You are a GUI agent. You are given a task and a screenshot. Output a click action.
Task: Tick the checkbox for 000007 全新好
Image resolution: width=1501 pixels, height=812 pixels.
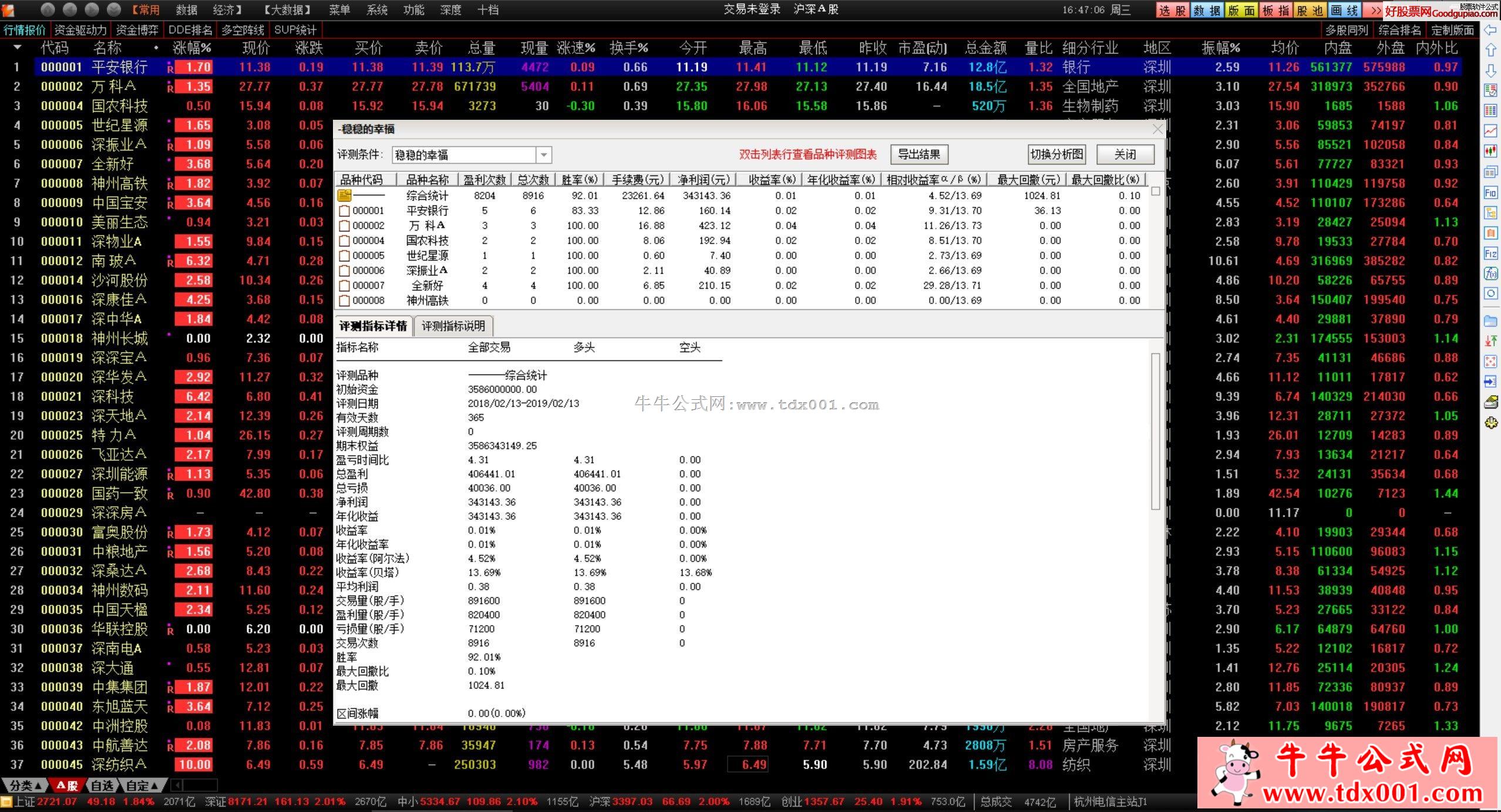coord(344,286)
